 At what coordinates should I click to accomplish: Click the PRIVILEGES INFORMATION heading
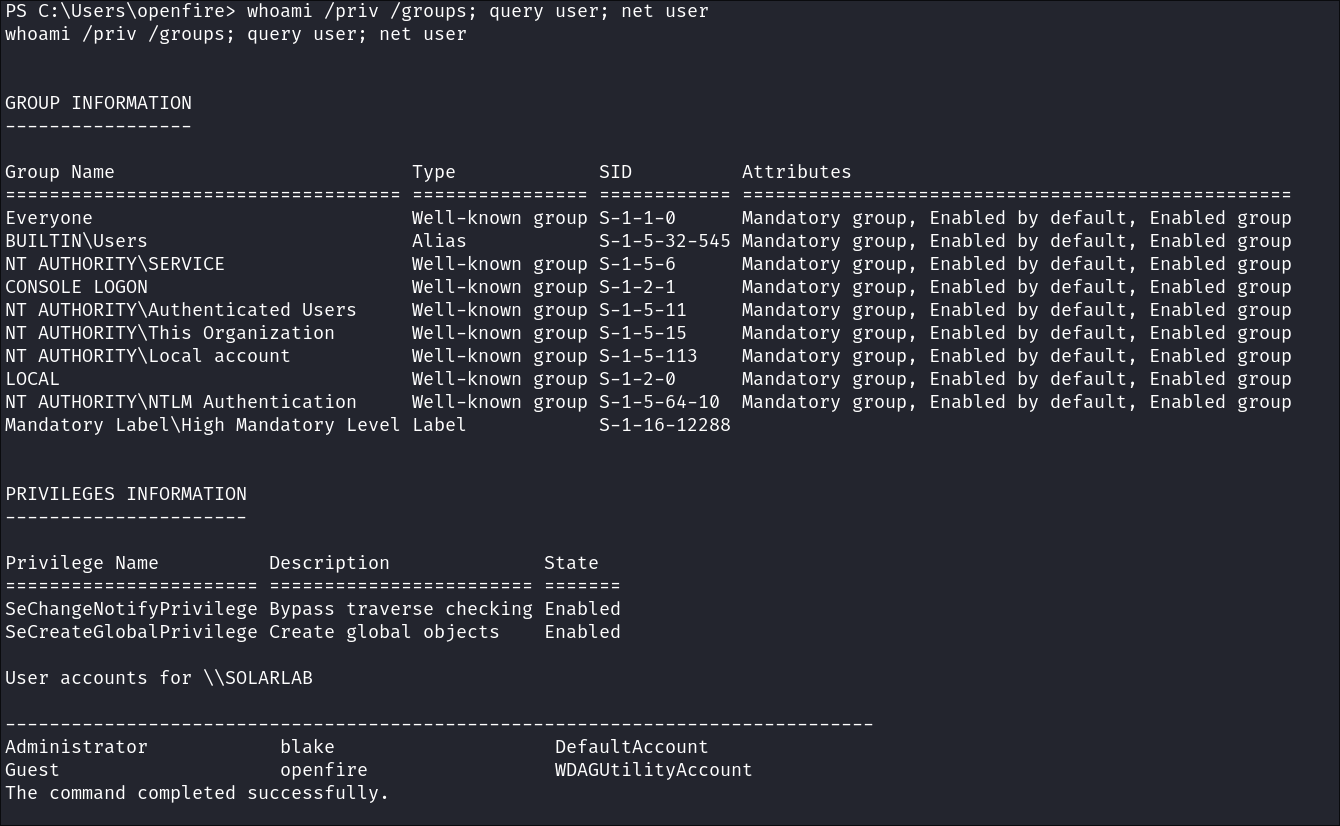pos(125,494)
